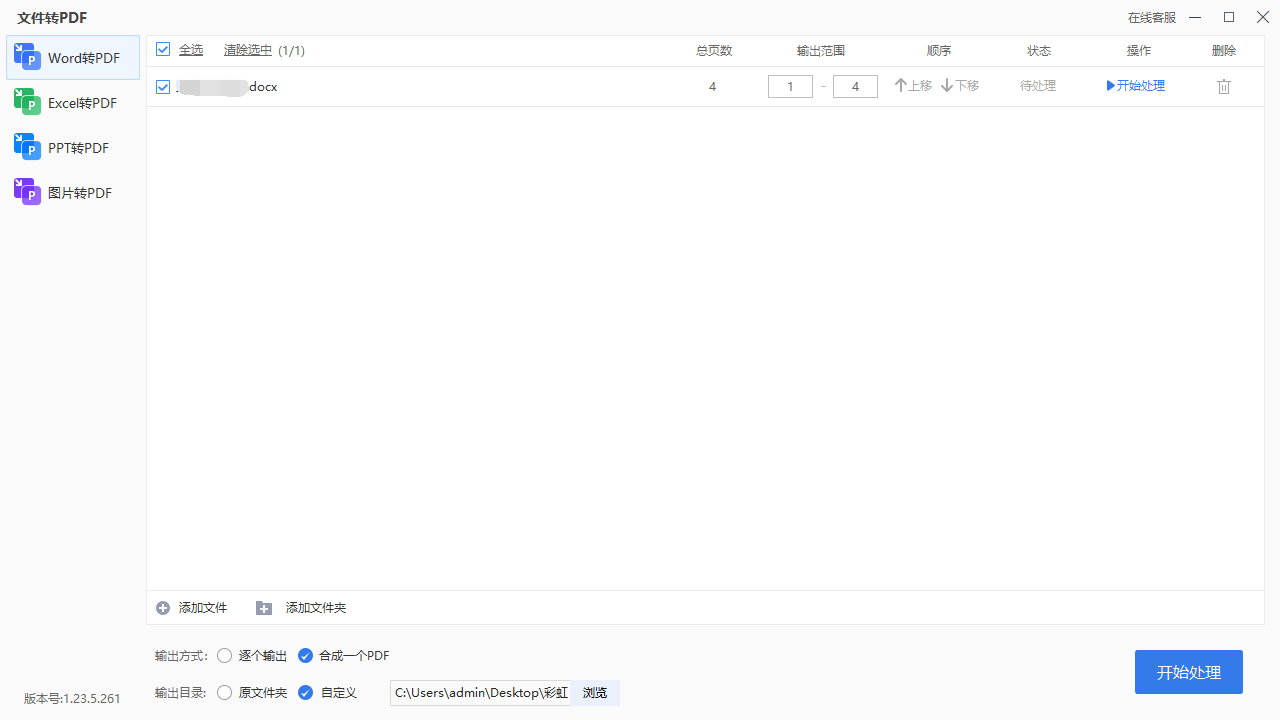Move the docx file up with 上移
The image size is (1280, 720).
(913, 86)
